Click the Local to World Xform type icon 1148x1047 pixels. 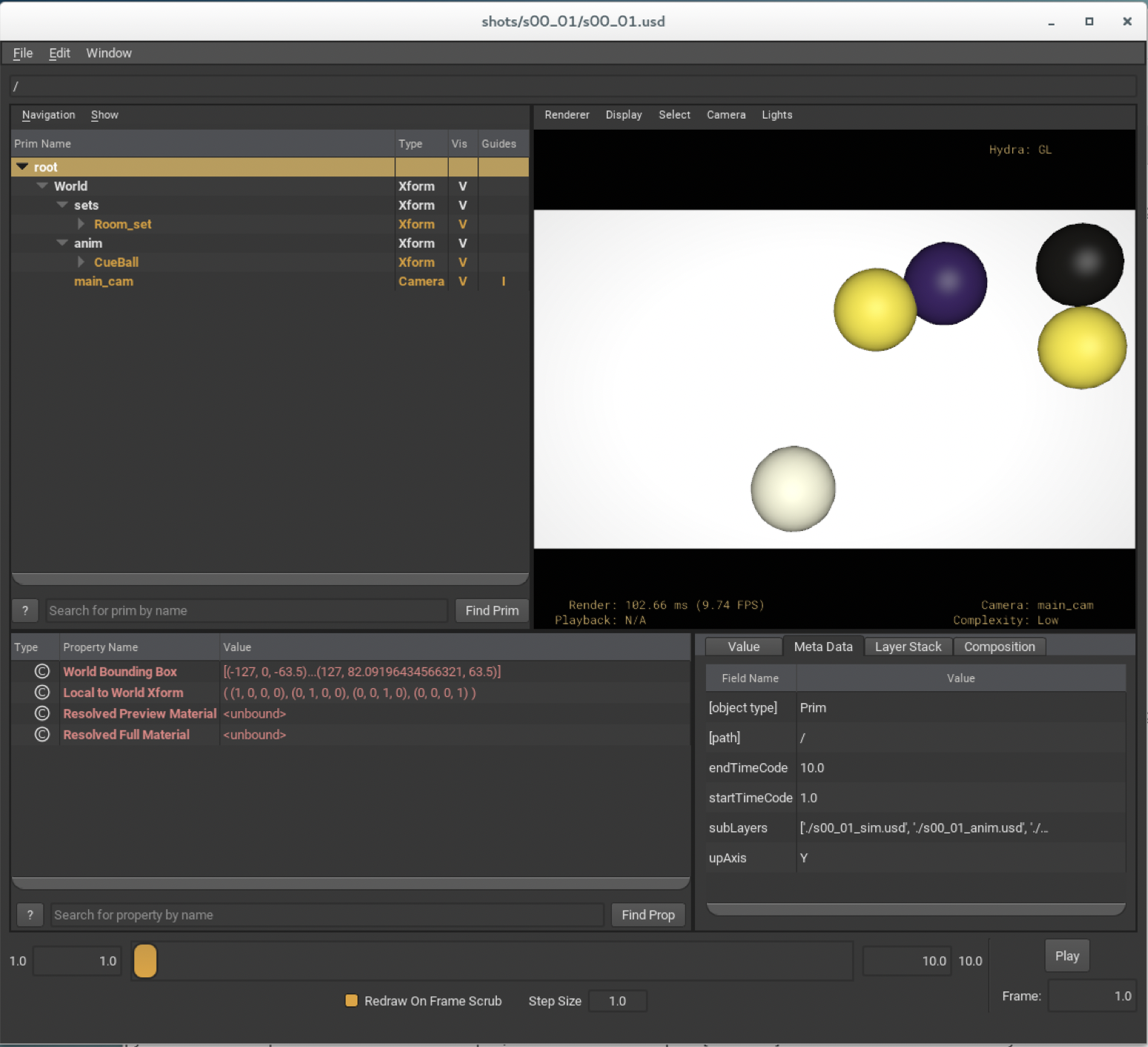pos(42,693)
